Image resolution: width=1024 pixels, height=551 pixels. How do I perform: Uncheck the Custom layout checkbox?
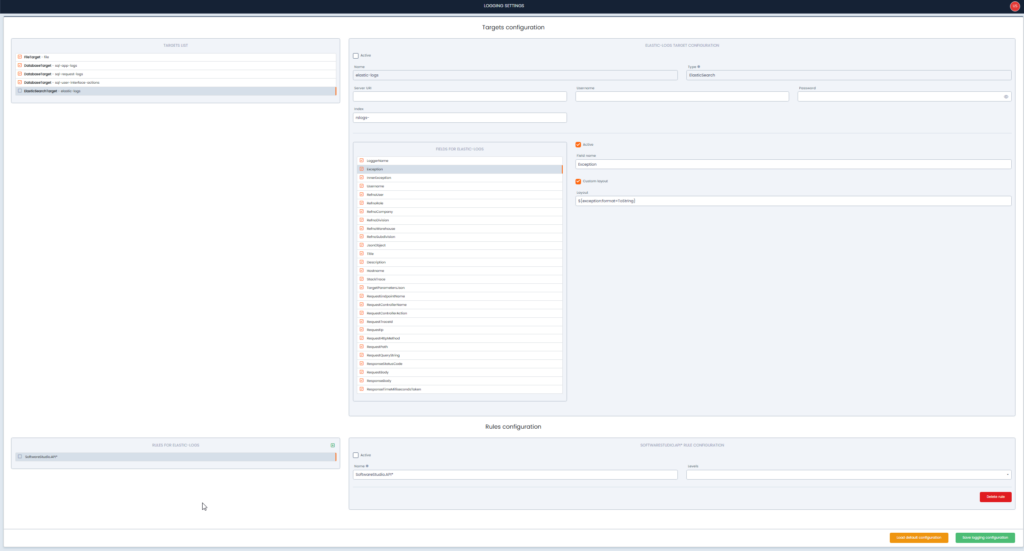coord(578,181)
